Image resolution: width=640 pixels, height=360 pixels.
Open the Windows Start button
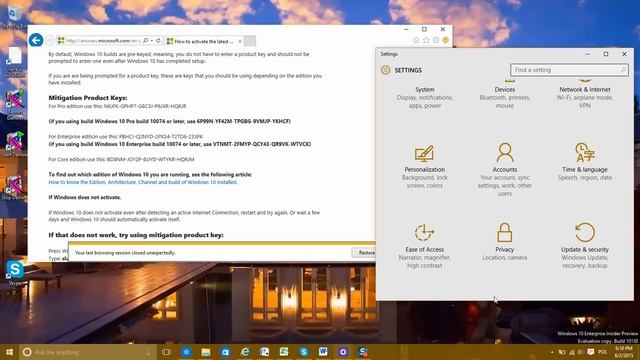(9, 352)
